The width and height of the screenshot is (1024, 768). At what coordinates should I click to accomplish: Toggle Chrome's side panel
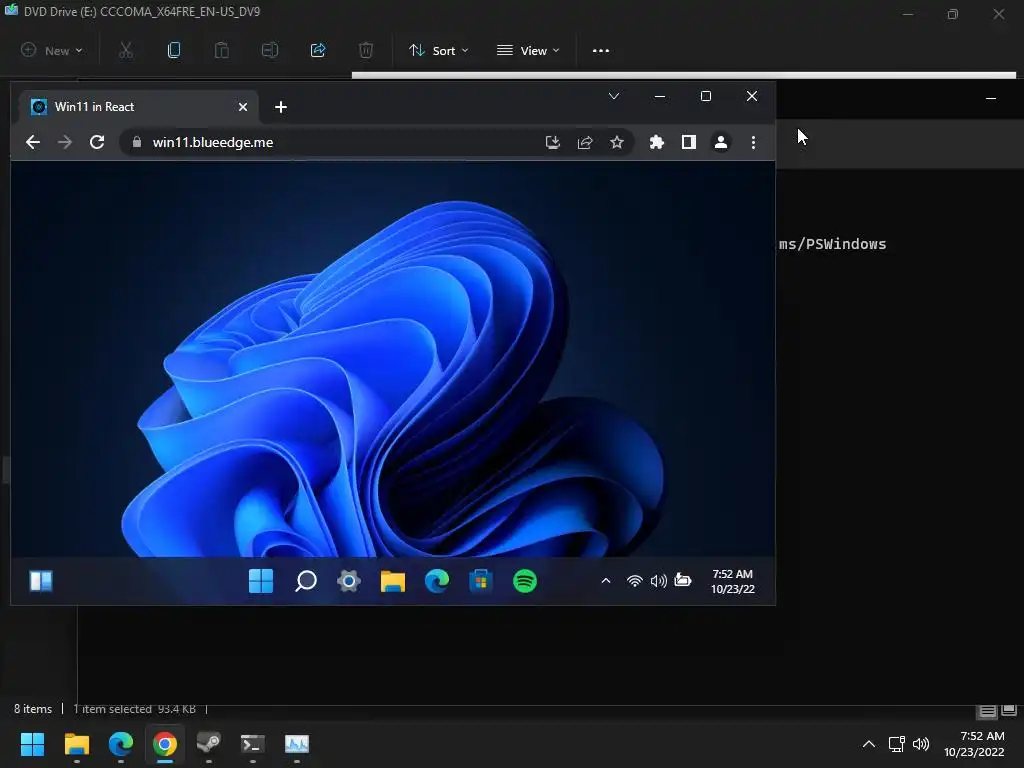(688, 142)
